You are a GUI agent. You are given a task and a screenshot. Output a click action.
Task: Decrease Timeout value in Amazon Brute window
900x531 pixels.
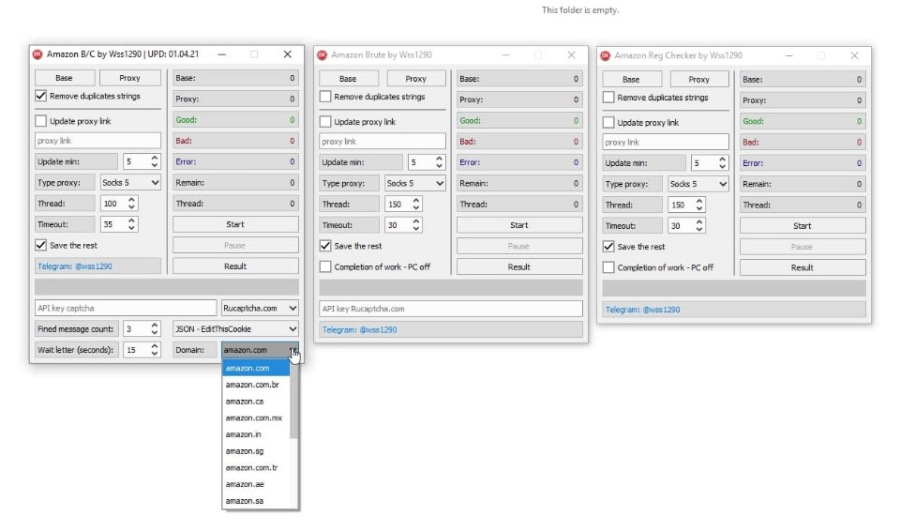tap(417, 229)
